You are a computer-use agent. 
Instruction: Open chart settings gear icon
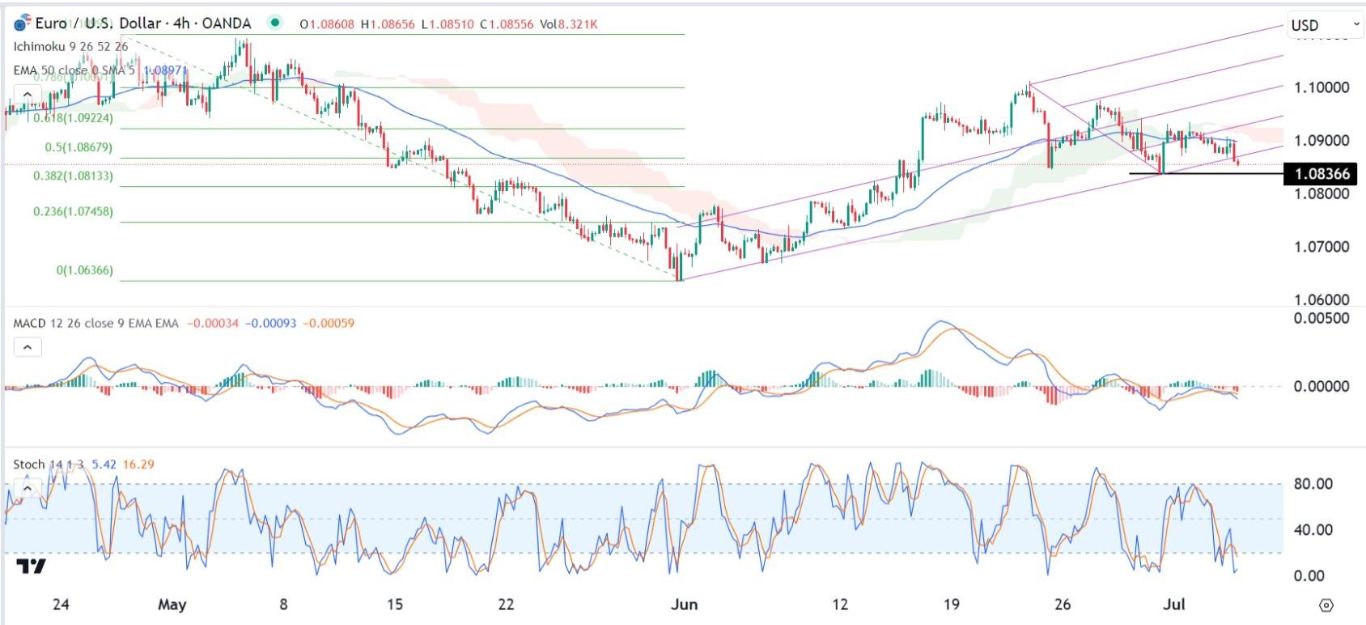coord(1326,605)
